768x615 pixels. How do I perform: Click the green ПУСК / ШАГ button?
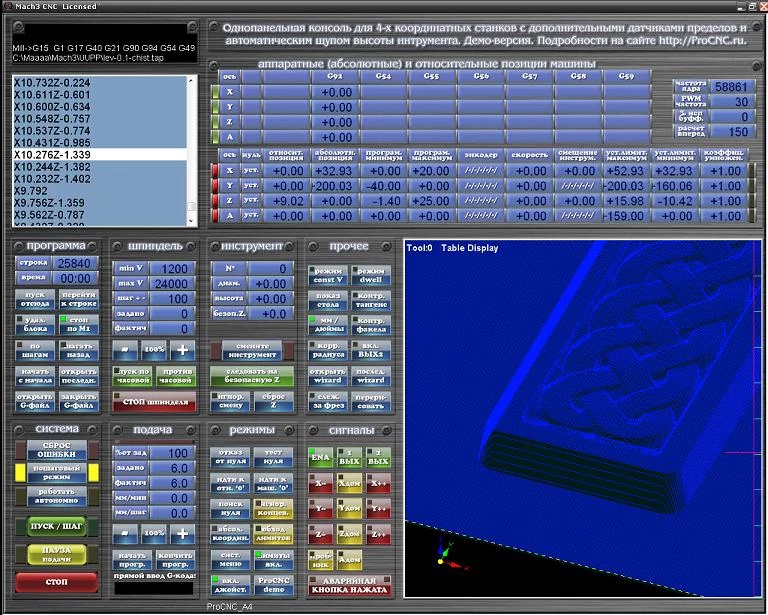tap(57, 526)
